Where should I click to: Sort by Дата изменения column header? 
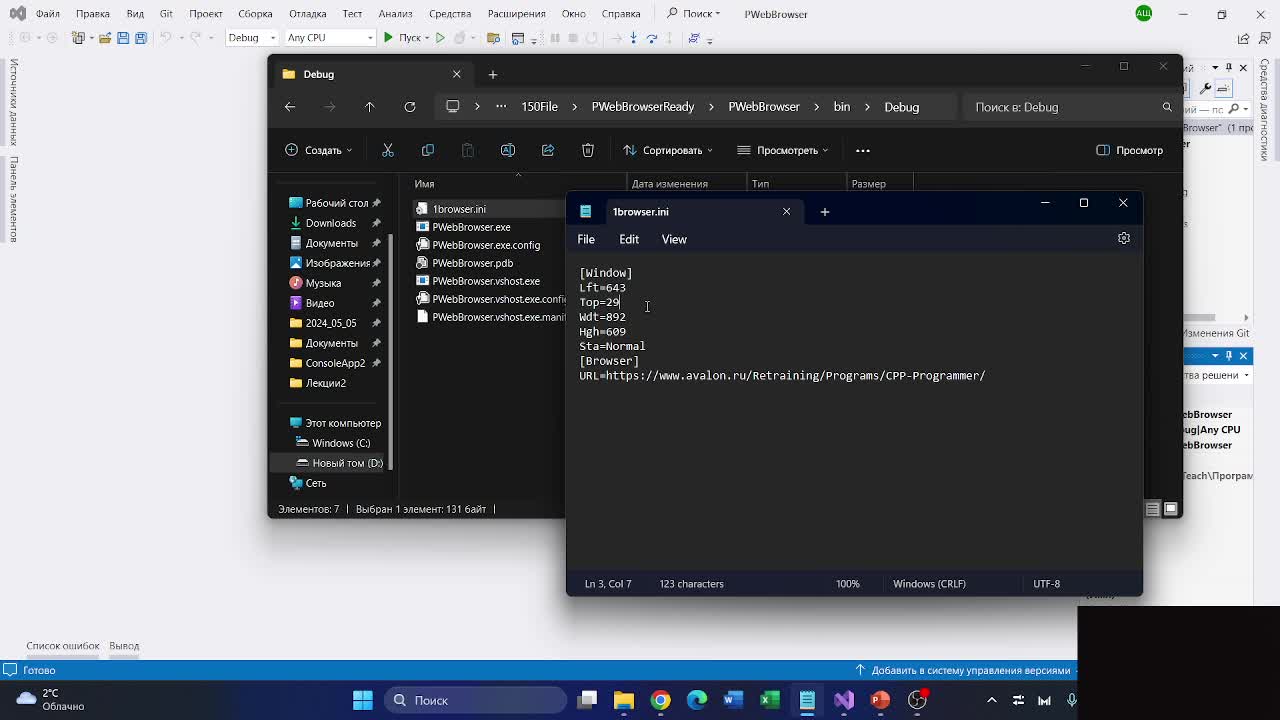click(670, 184)
